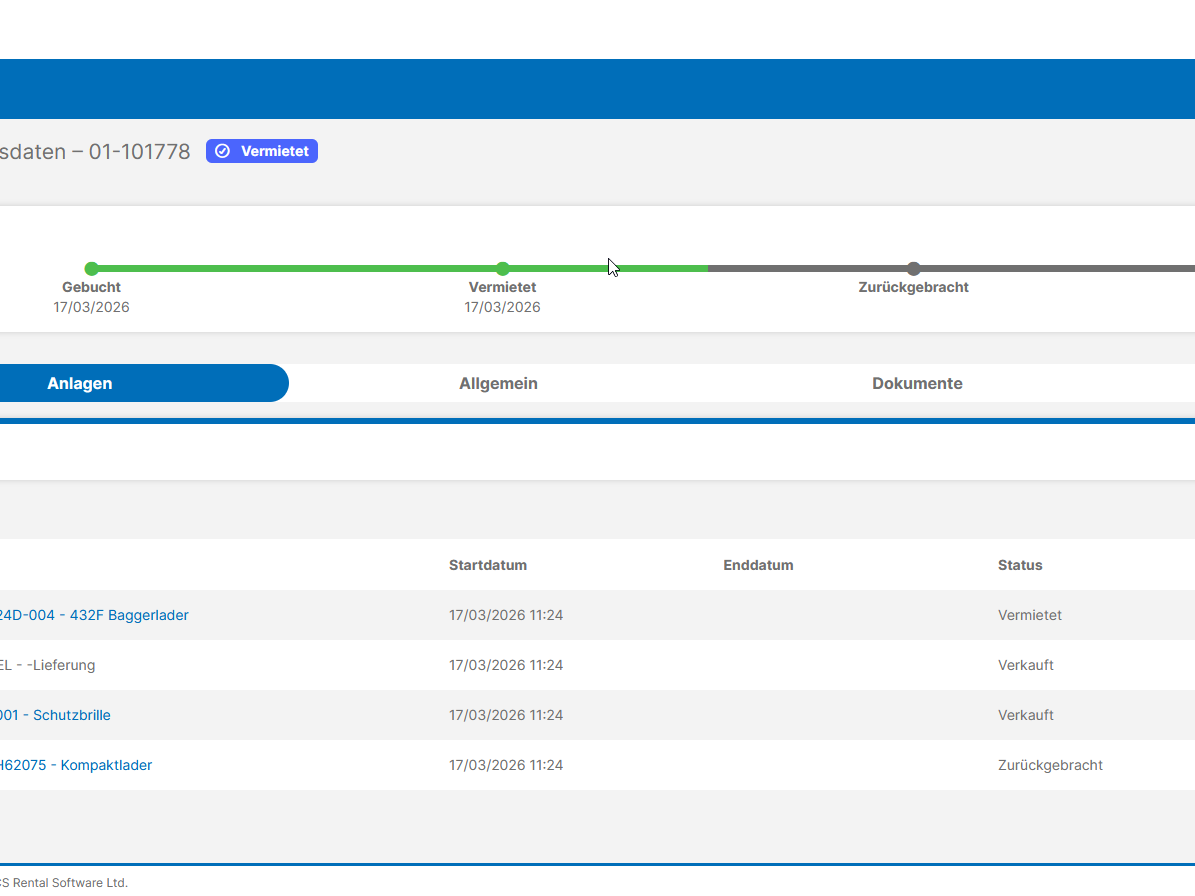This screenshot has height=896, width=1195.
Task: Click the Enddatum column header
Action: point(758,565)
